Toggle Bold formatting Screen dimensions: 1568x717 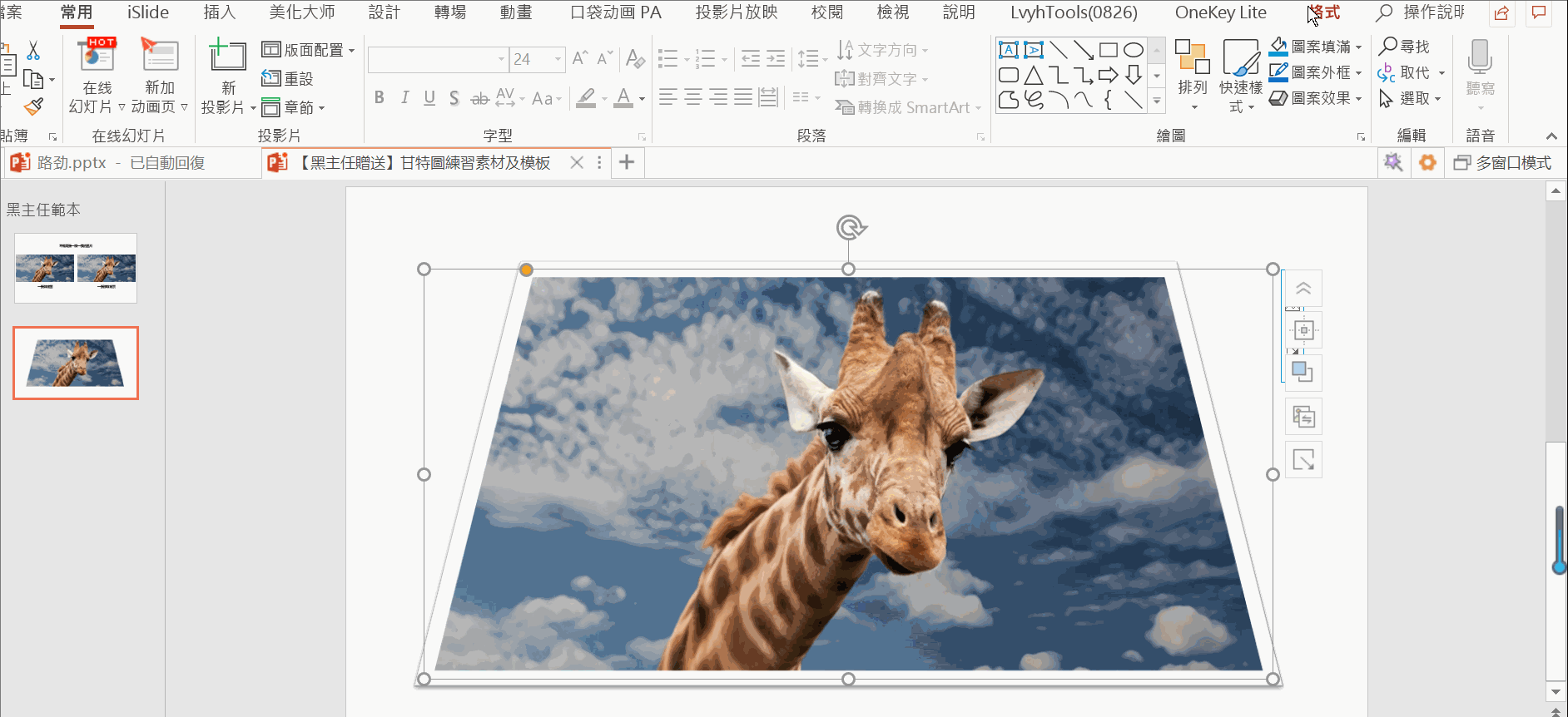point(380,98)
